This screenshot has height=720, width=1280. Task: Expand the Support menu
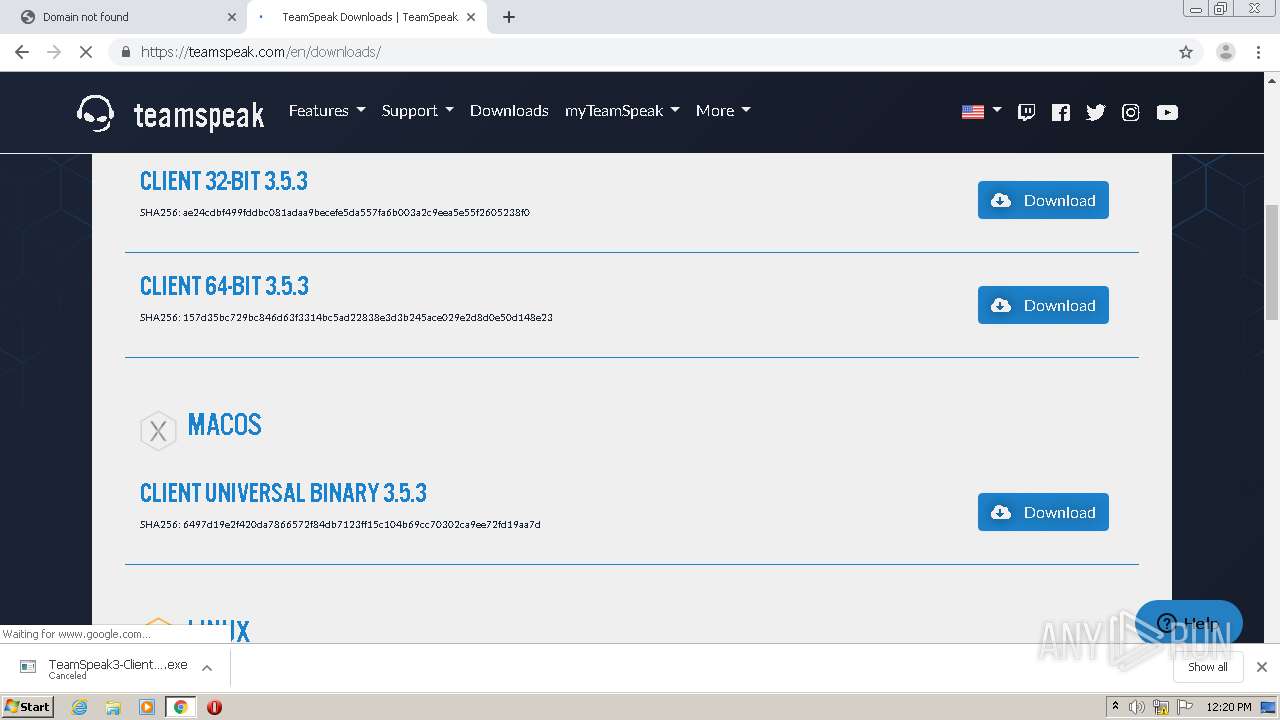click(x=417, y=111)
